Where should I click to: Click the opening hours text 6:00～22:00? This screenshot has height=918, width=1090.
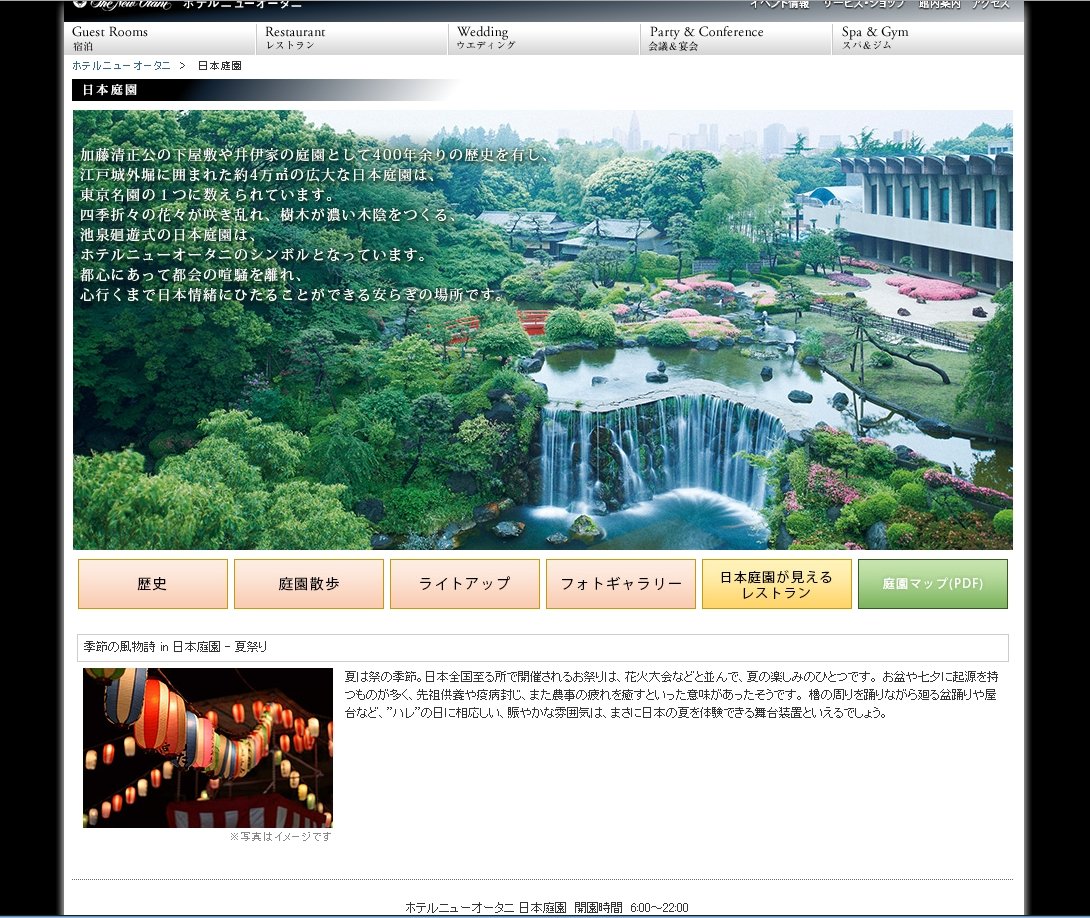[659, 908]
